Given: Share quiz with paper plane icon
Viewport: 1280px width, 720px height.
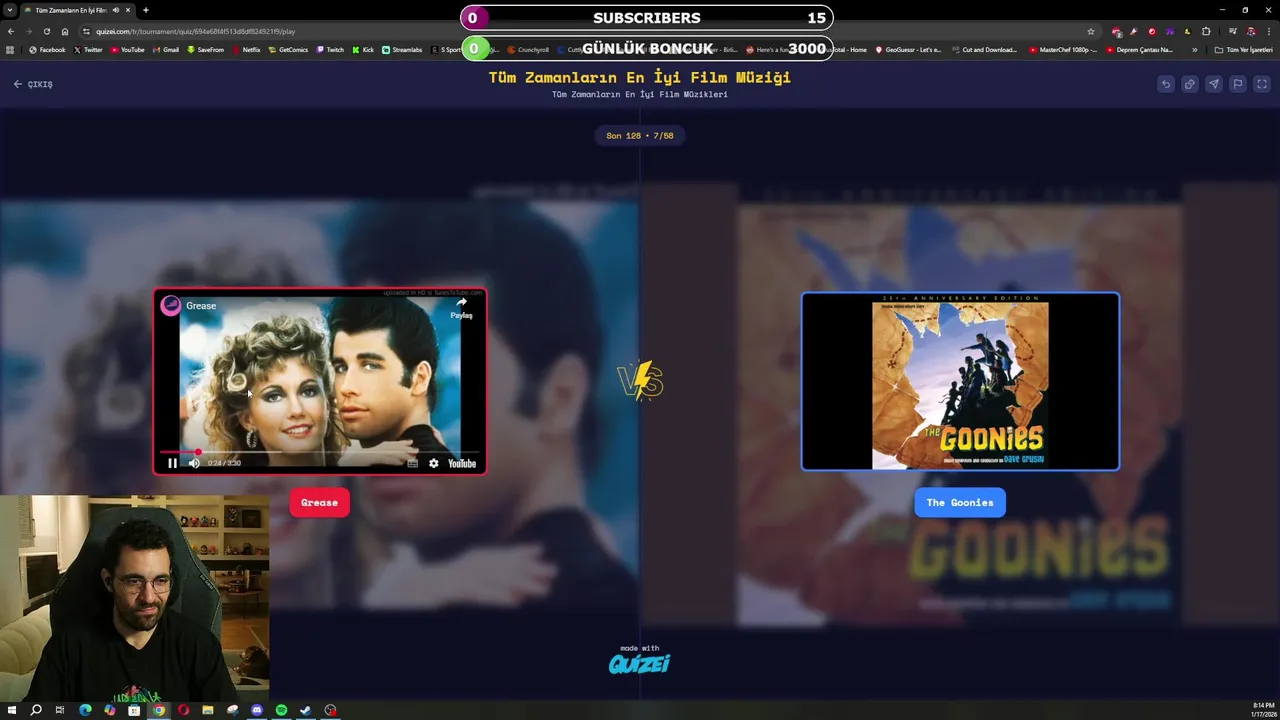Looking at the screenshot, I should [1213, 84].
